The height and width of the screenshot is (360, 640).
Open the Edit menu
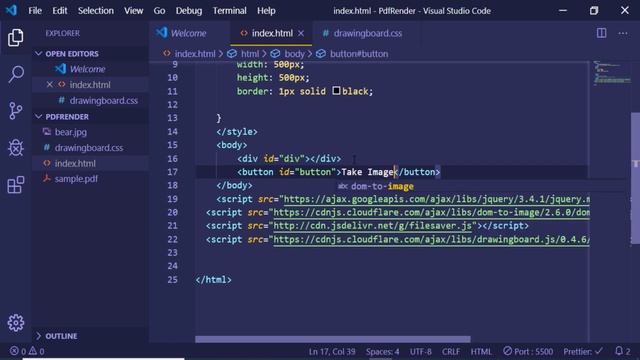coord(60,11)
